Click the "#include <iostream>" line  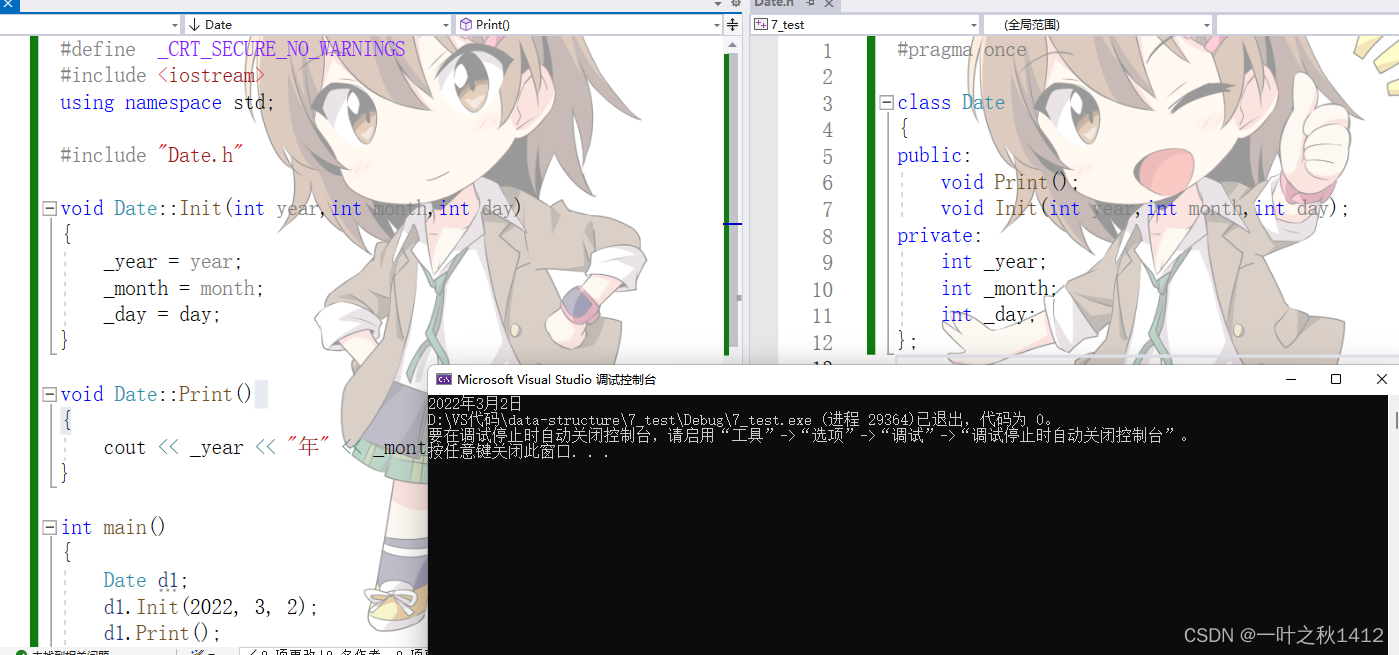163,76
